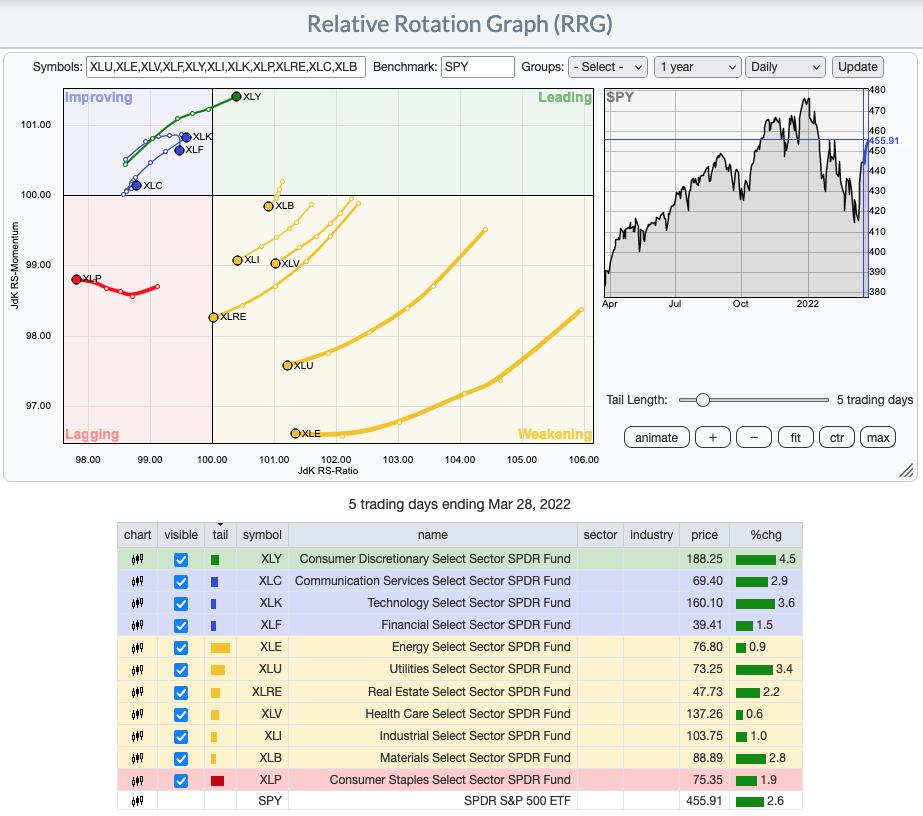Open chart icon for XLE row
923x816 pixels.
pyautogui.click(x=137, y=648)
